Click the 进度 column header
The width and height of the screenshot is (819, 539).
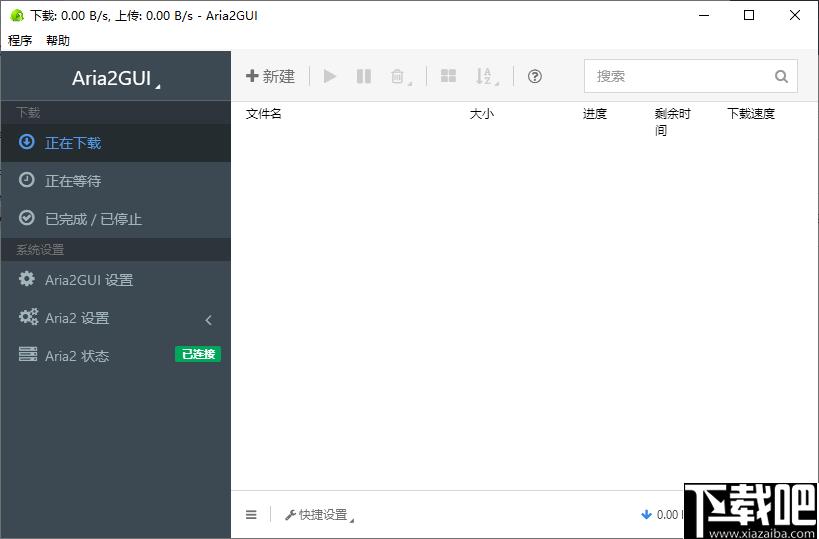click(595, 113)
